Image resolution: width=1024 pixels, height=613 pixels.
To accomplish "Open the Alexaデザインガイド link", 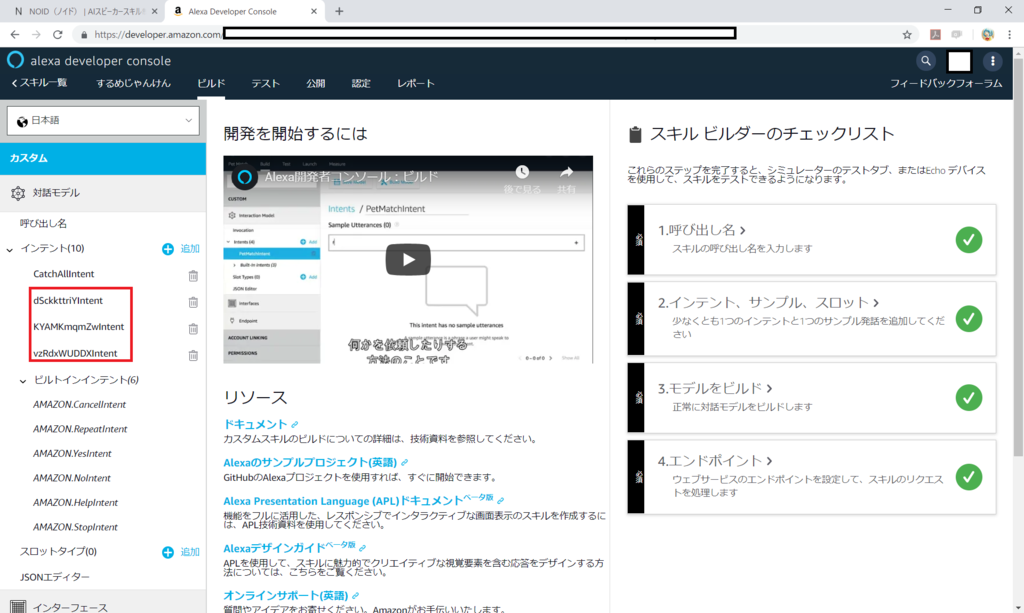I will [274, 548].
